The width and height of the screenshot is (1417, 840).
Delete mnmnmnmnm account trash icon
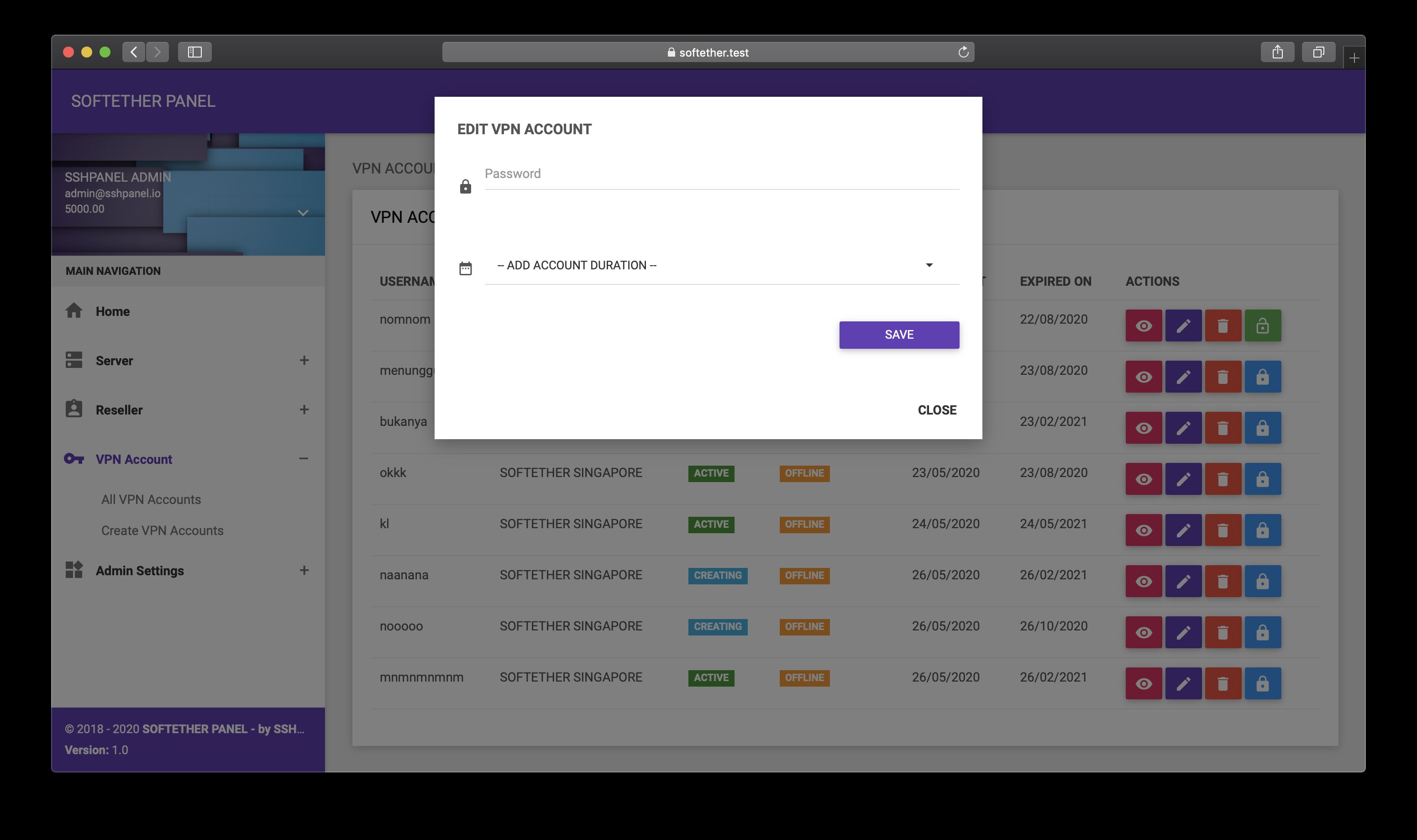pos(1223,683)
